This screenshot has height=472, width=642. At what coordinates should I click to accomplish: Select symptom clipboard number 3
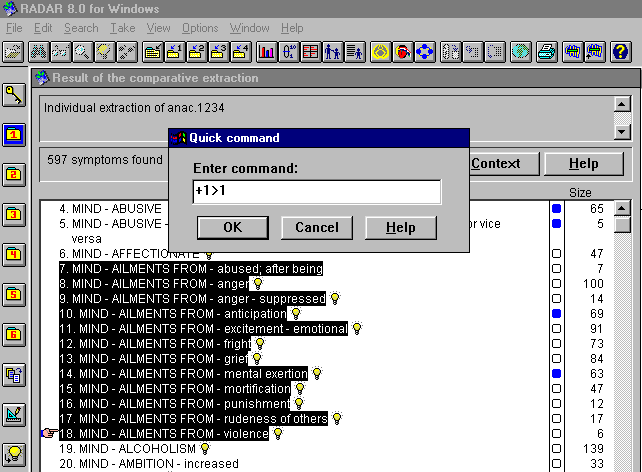point(15,214)
